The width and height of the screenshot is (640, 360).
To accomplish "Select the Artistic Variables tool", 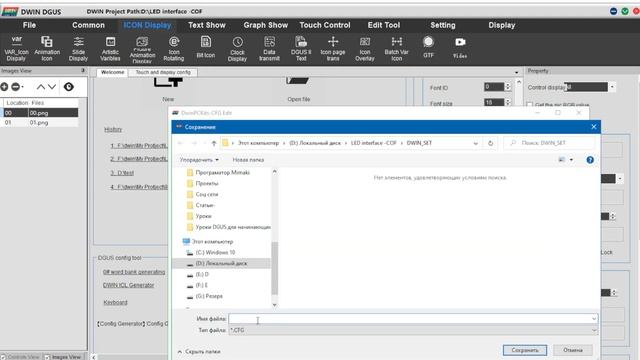I will (110, 48).
